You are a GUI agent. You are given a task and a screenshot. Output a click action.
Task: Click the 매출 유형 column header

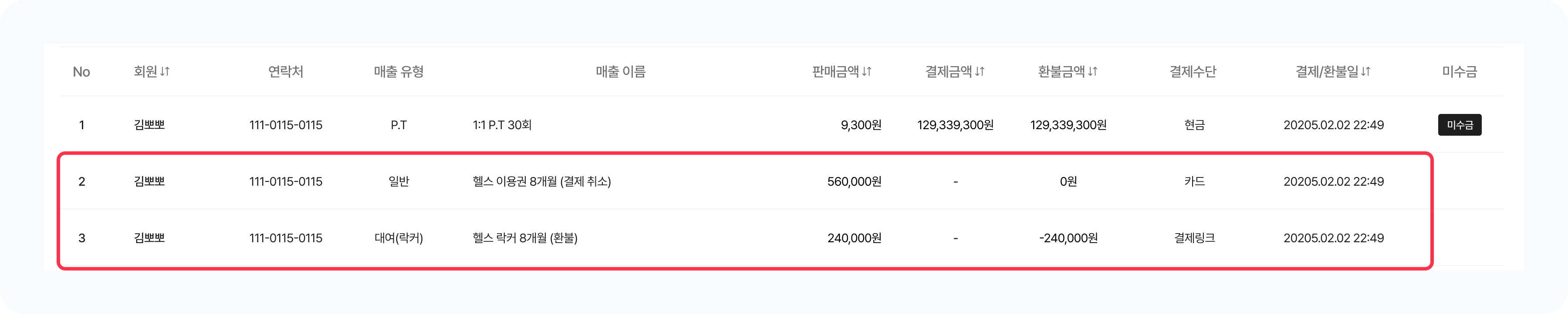[x=399, y=72]
